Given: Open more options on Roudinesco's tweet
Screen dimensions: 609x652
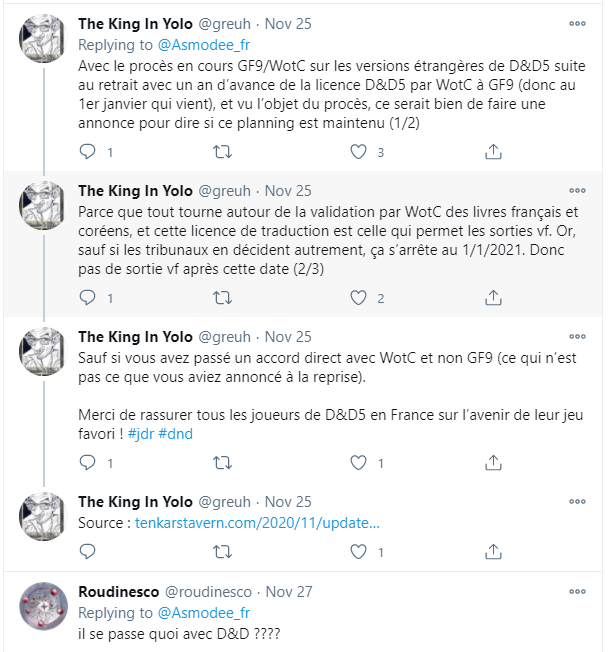Looking at the screenshot, I should pos(577,590).
